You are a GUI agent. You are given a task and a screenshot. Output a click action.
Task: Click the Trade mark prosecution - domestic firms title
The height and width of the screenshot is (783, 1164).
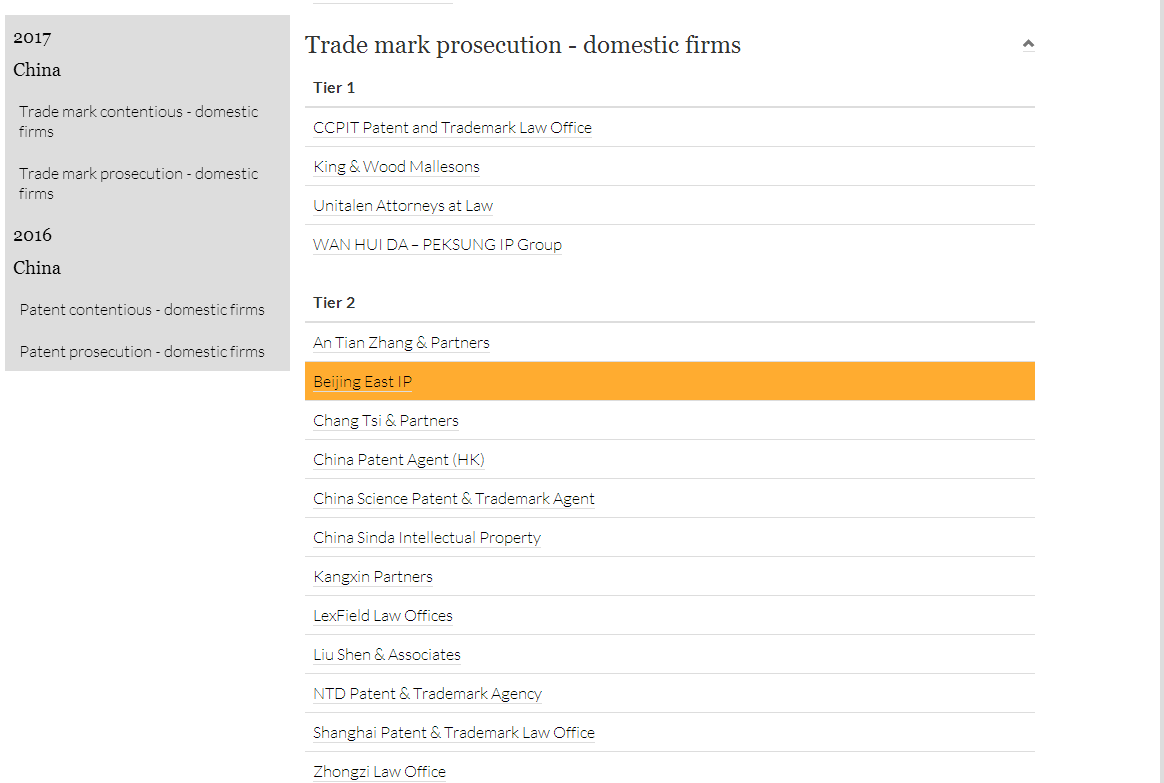point(523,45)
